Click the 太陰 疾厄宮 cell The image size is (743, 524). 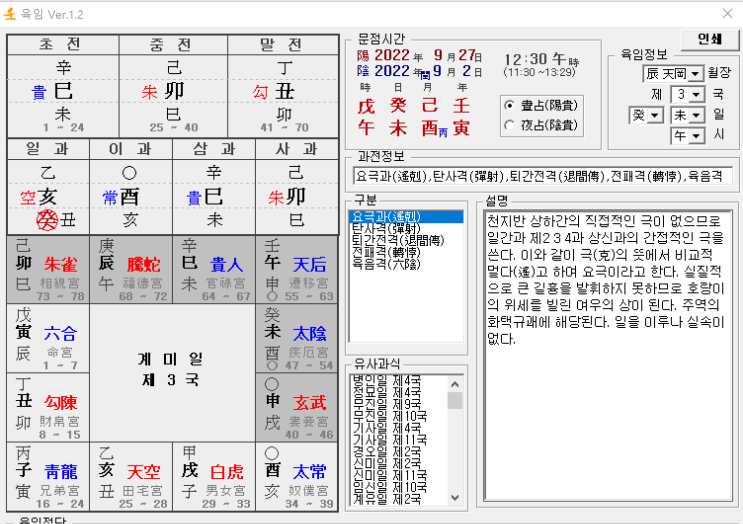tap(297, 339)
